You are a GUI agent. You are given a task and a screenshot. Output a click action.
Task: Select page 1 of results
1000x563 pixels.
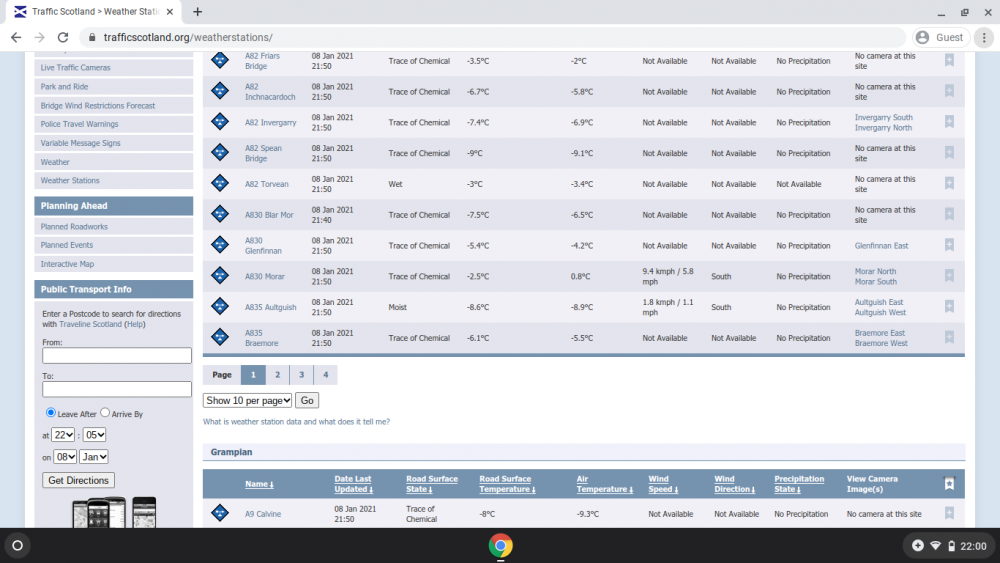click(253, 375)
